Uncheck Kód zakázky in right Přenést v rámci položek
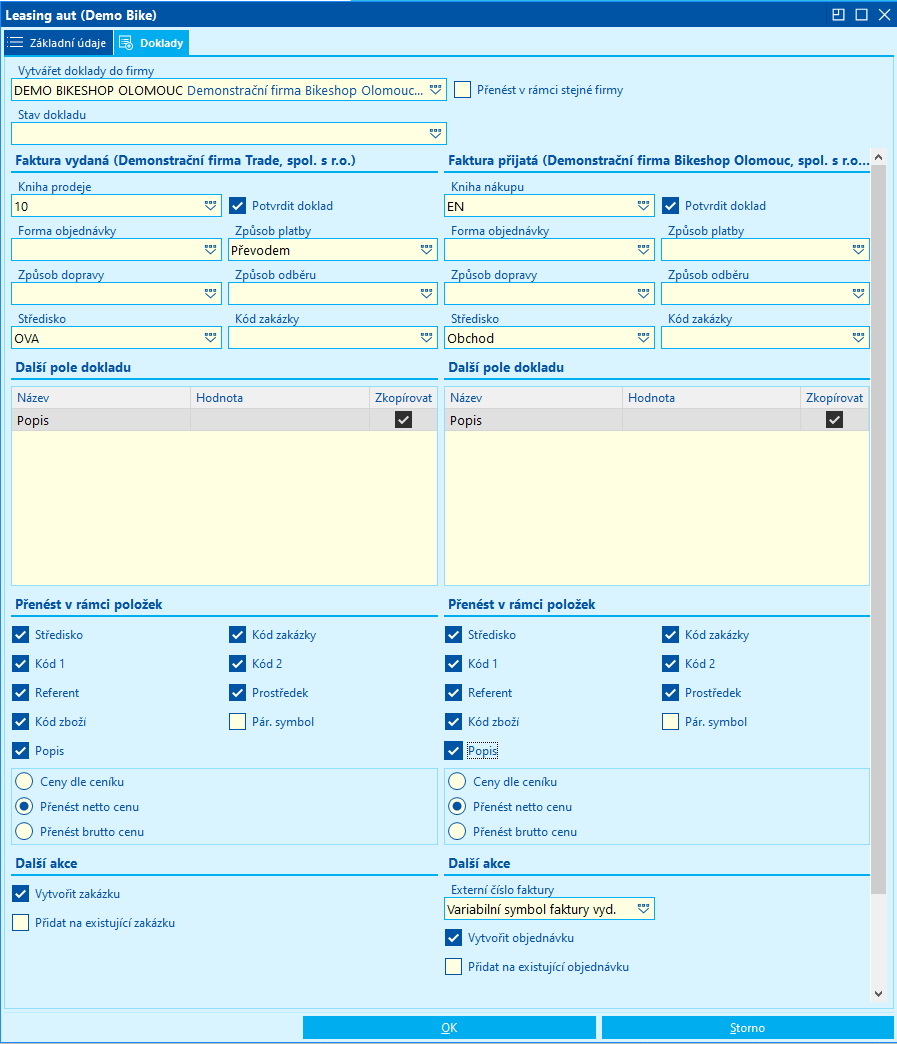This screenshot has height=1044, width=897. click(671, 635)
